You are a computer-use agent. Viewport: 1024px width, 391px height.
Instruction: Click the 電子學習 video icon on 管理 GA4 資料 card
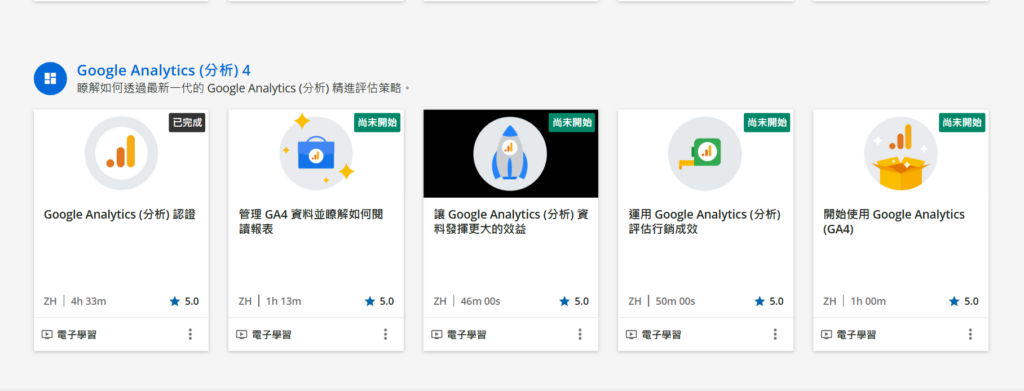pyautogui.click(x=242, y=334)
